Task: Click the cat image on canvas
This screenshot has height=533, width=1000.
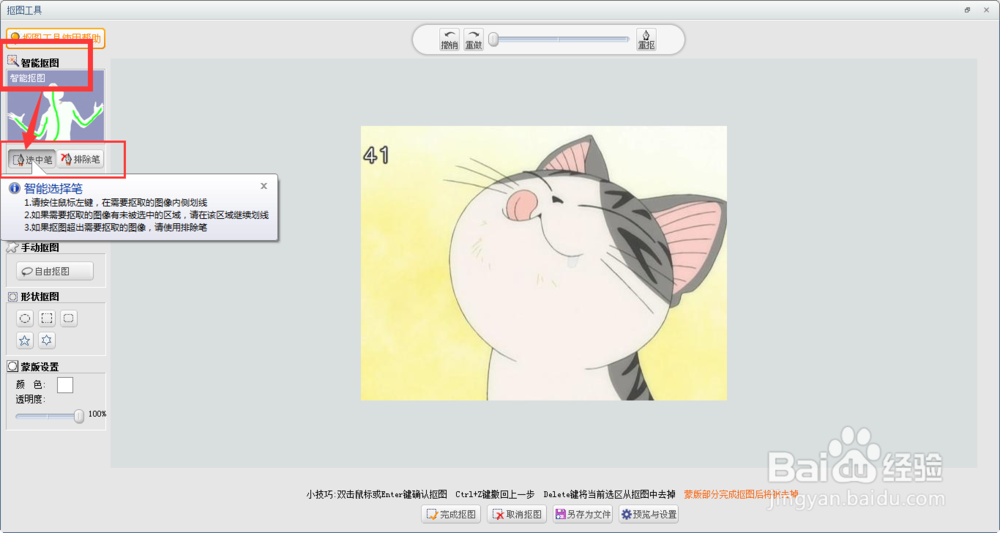Action: pyautogui.click(x=544, y=263)
